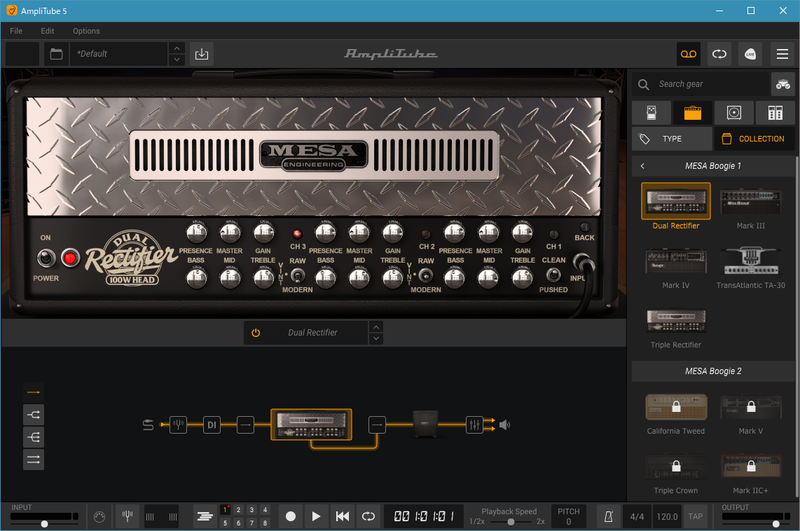Adjust the Playback Speed slider
This screenshot has height=531, width=800.
pyautogui.click(x=509, y=522)
